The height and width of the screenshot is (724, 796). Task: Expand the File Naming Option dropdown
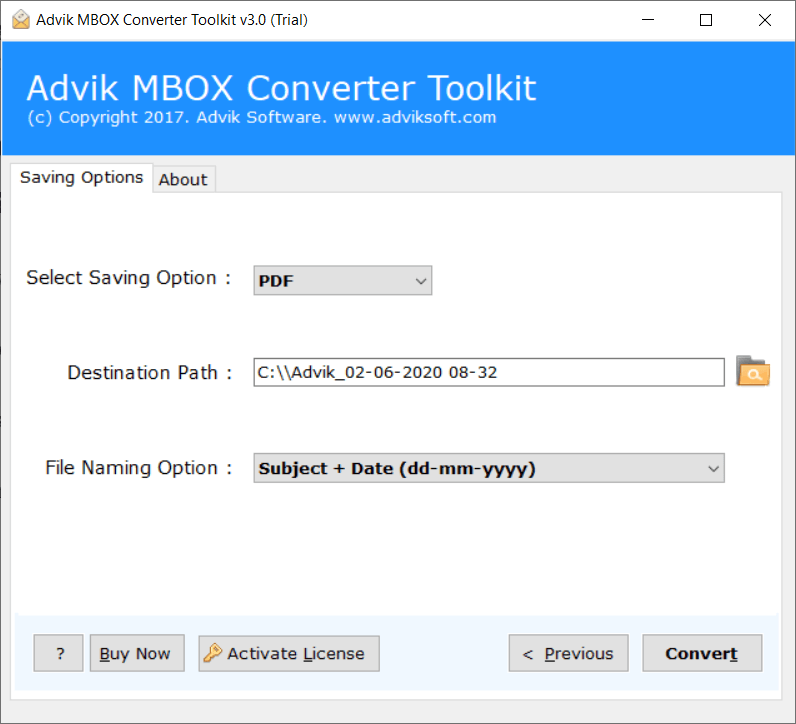point(489,468)
